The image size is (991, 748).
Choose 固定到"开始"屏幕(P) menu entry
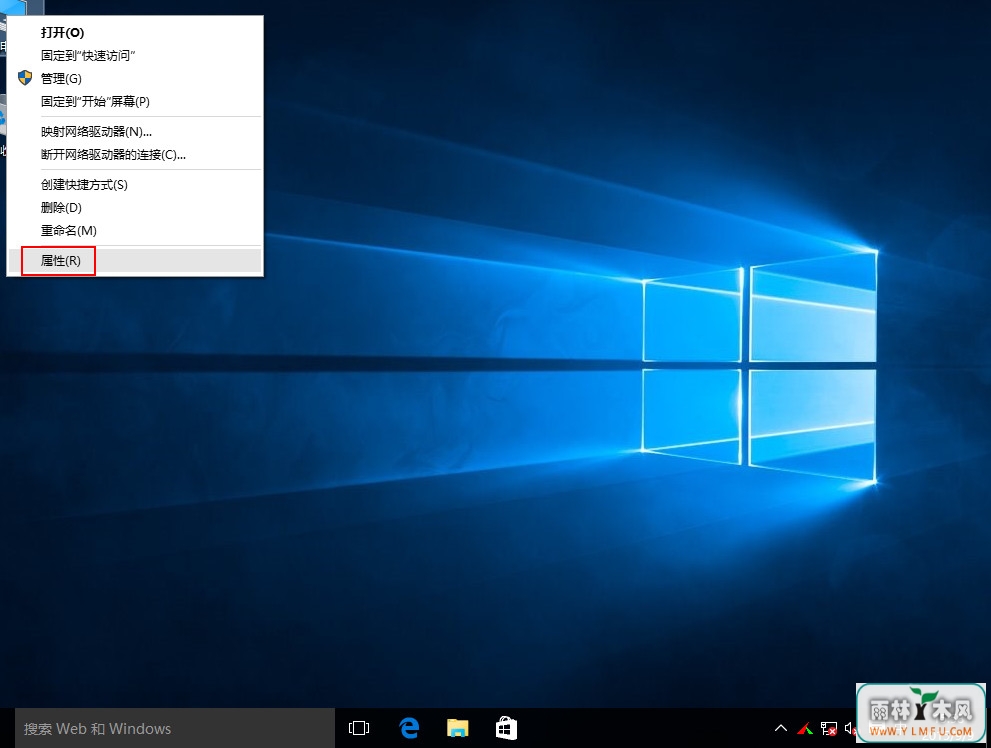(x=135, y=101)
